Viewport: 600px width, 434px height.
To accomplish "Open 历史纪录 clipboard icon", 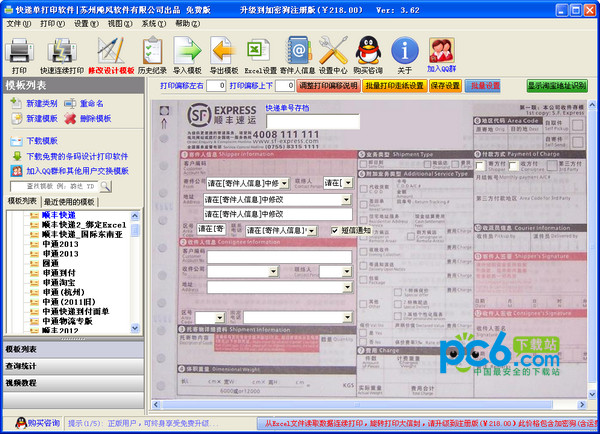I will pyautogui.click(x=152, y=51).
